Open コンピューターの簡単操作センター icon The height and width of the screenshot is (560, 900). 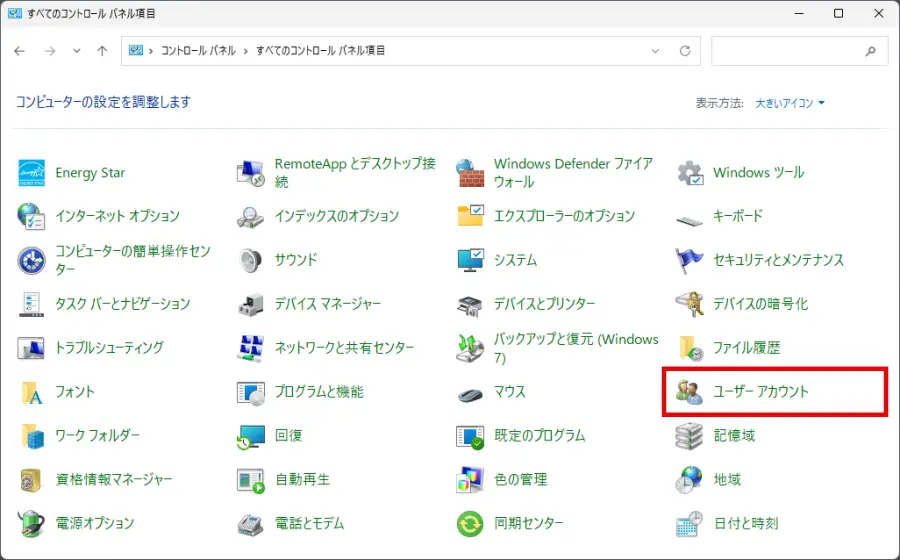pyautogui.click(x=31, y=260)
